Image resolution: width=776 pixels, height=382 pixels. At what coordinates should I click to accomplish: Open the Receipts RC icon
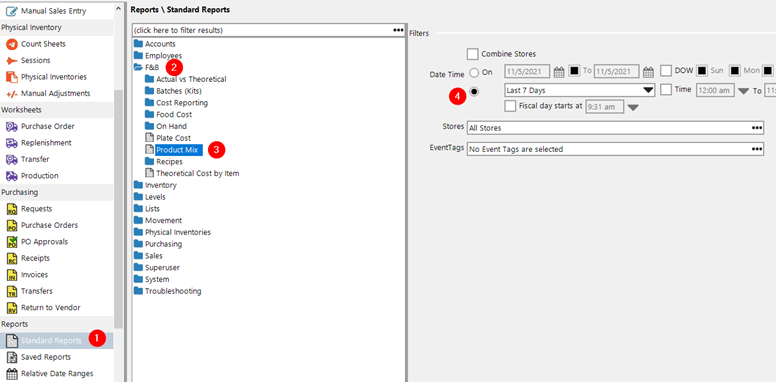[x=12, y=258]
